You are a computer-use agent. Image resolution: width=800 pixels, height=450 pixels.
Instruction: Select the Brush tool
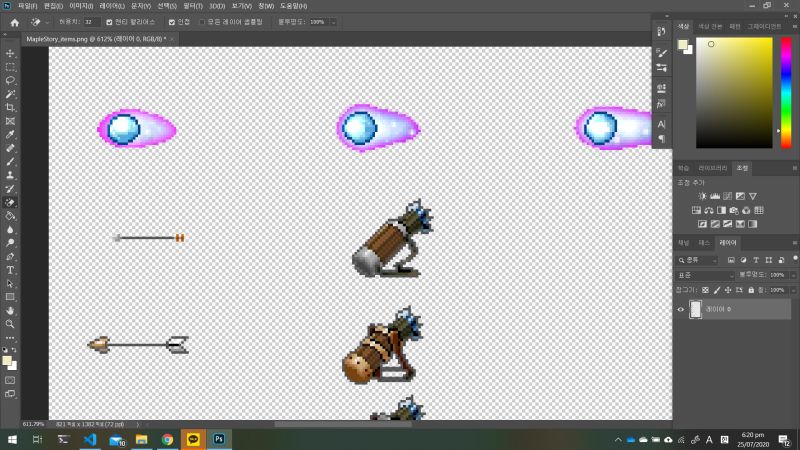point(10,162)
